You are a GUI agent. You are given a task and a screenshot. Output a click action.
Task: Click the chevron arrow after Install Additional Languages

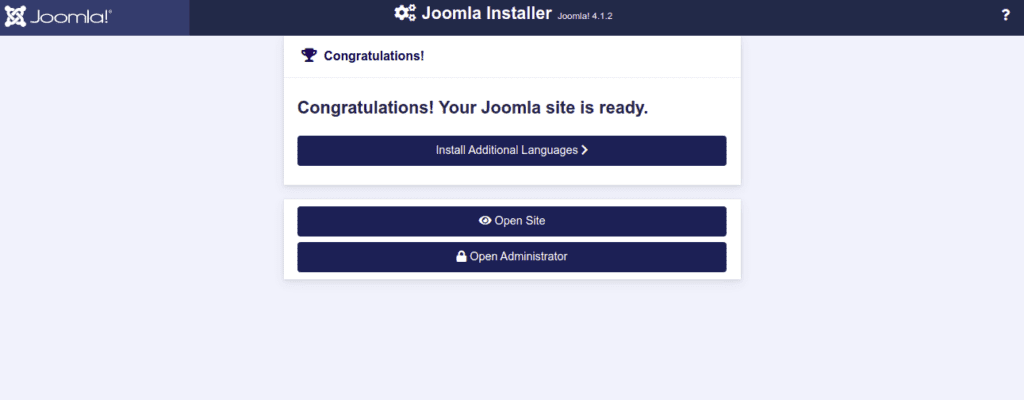(584, 150)
